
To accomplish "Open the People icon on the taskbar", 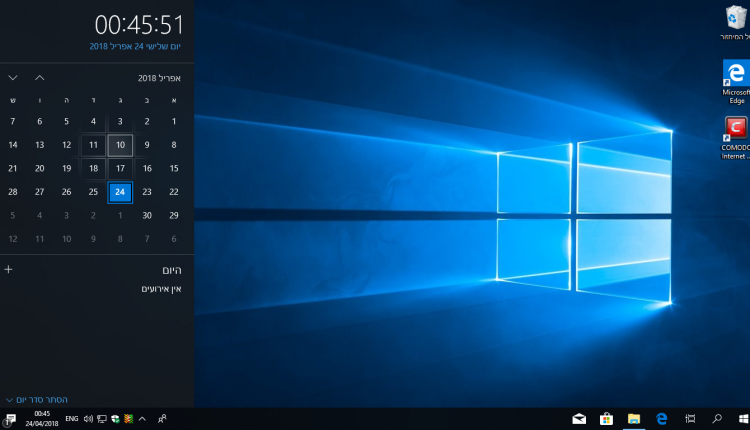I will [x=162, y=419].
